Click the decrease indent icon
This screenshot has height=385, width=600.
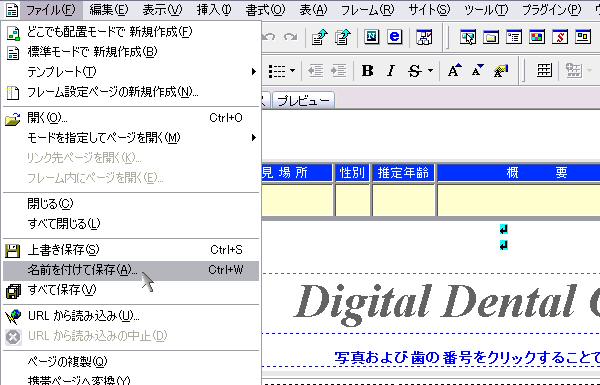[x=316, y=71]
